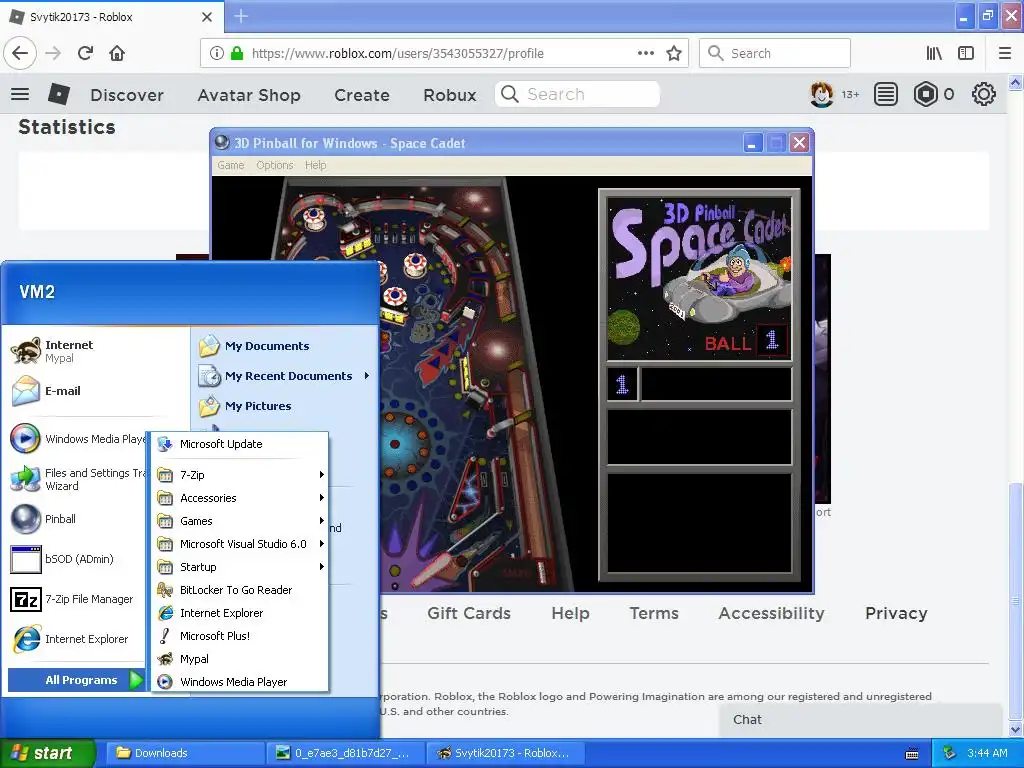This screenshot has height=768, width=1024.
Task: Switch to the 0_e7ae3 image taskbar window
Action: (345, 753)
